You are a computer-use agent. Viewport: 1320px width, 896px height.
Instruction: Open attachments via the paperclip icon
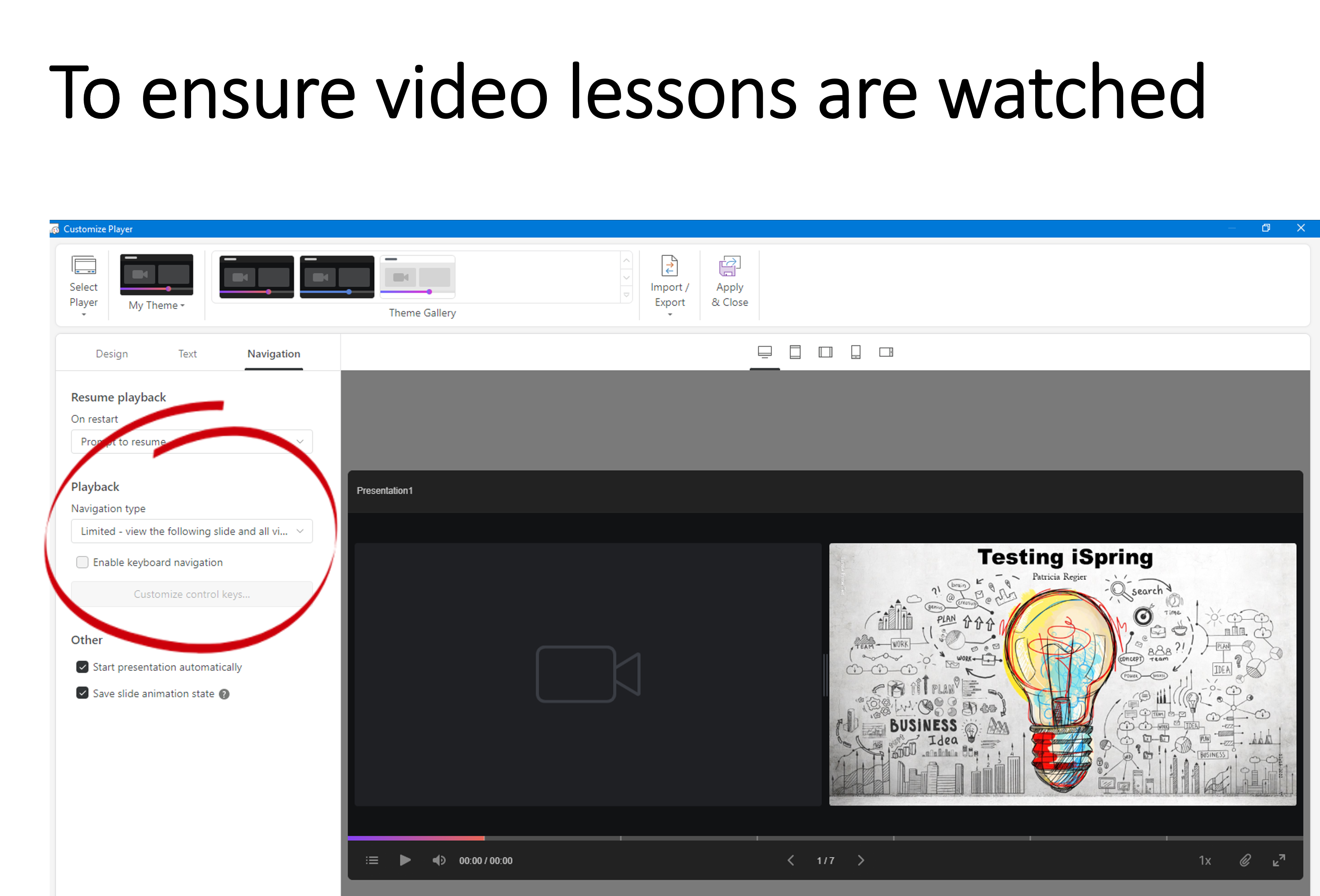click(1245, 860)
